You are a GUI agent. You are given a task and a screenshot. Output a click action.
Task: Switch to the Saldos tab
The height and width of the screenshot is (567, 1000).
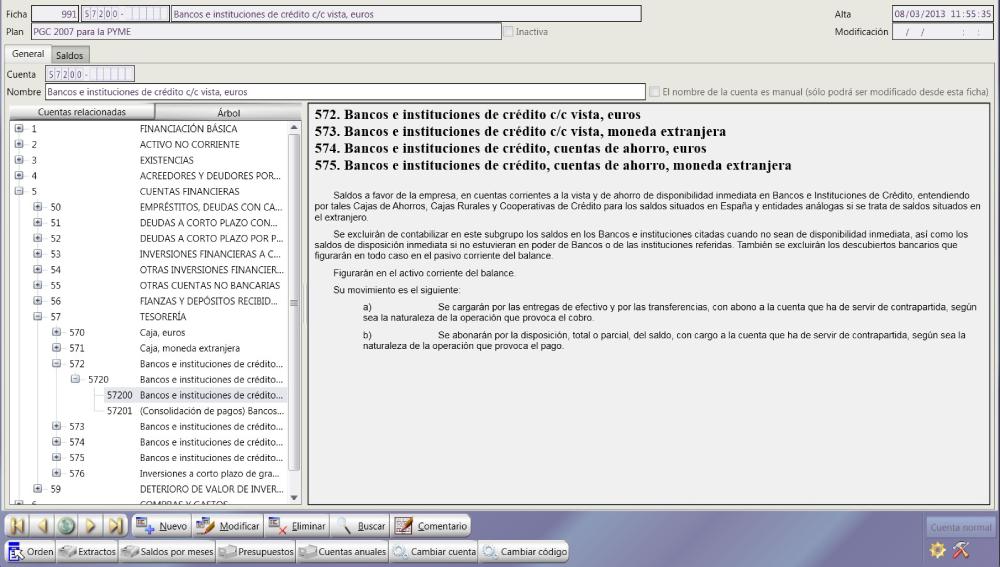point(70,55)
